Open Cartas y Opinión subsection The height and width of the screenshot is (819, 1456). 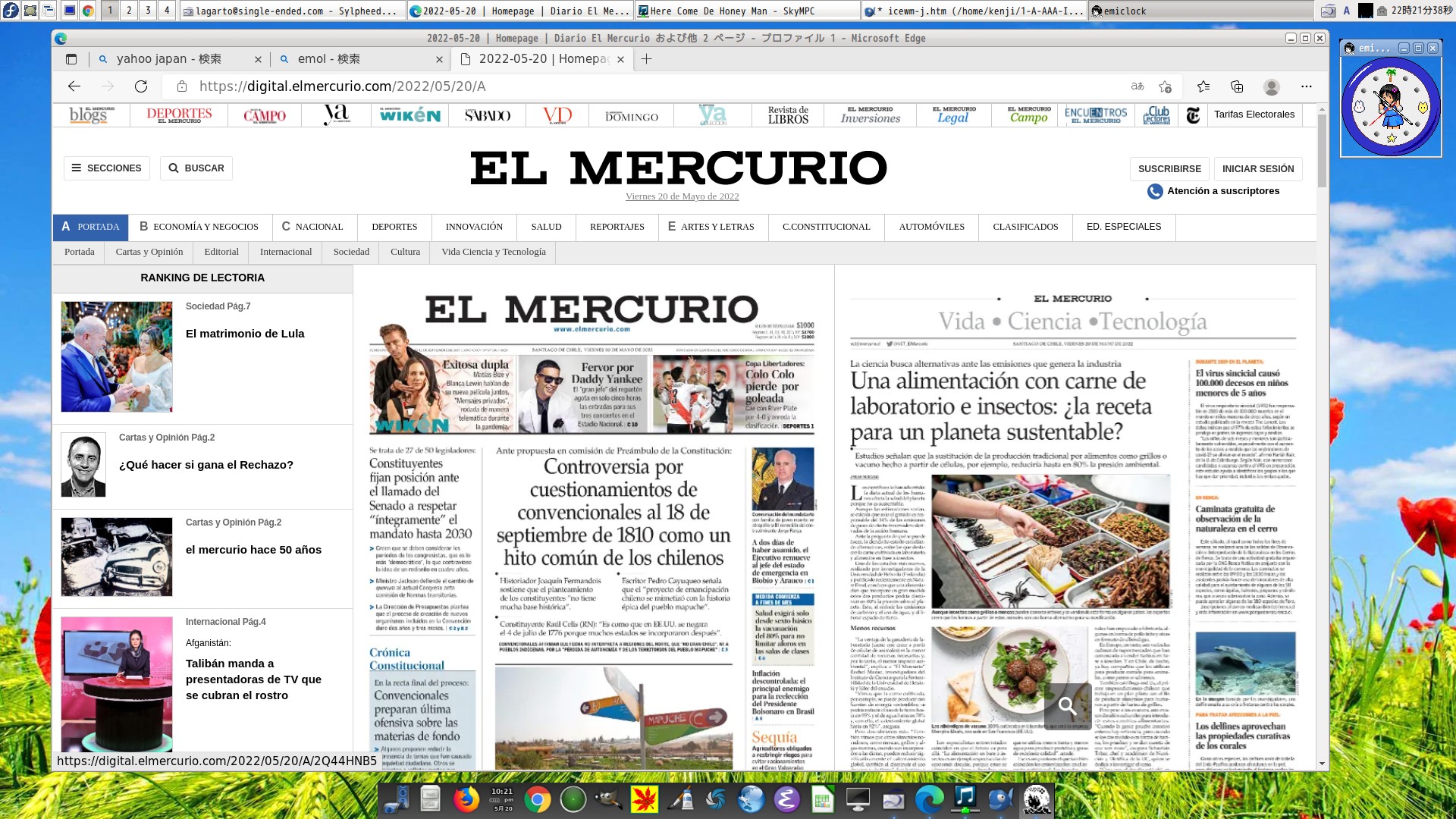click(149, 252)
